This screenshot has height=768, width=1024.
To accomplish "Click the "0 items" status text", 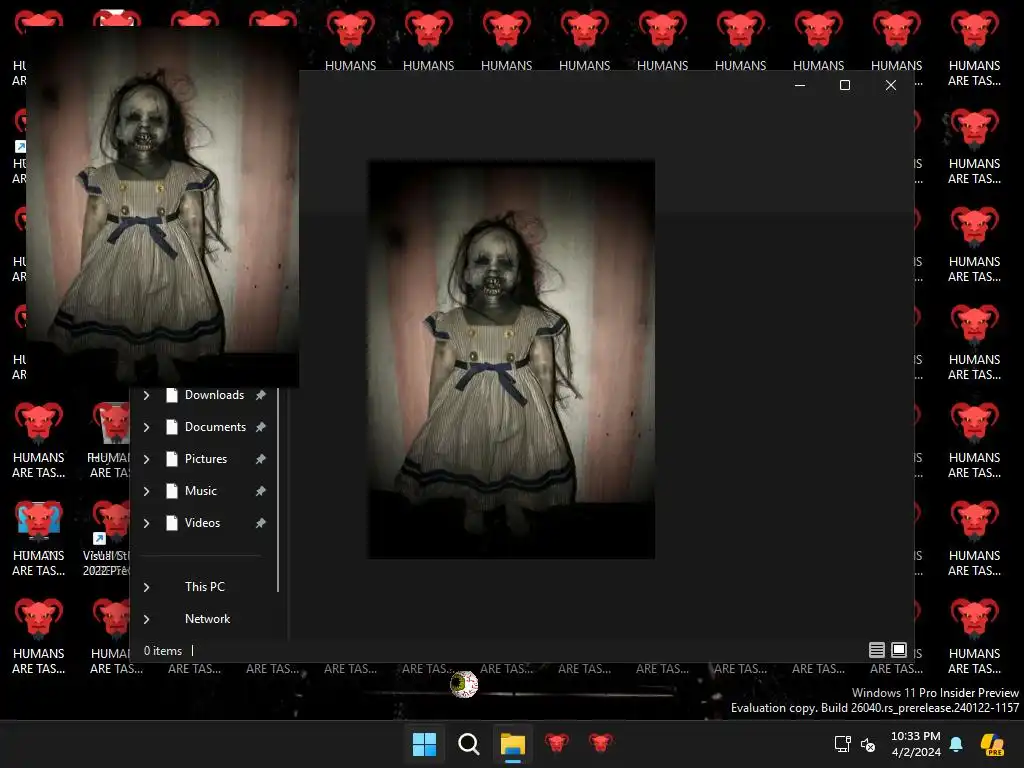I will (163, 651).
